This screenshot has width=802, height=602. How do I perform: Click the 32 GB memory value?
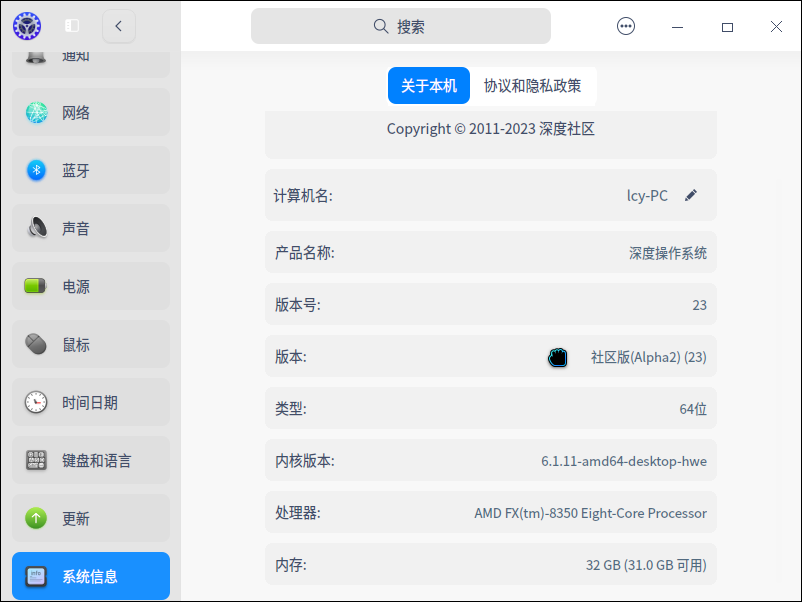pyautogui.click(x=646, y=565)
